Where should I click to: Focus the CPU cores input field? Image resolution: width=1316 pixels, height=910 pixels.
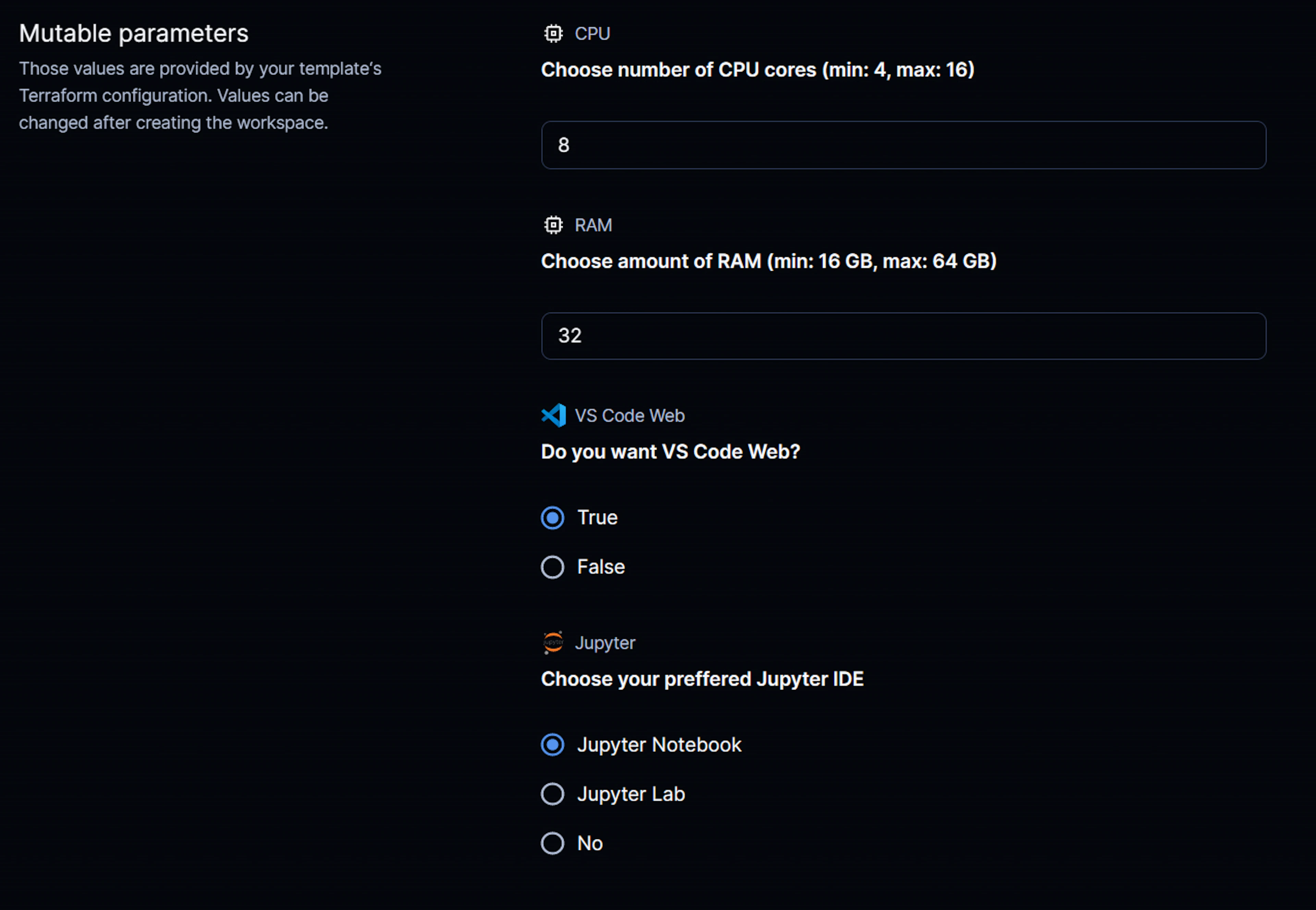tap(903, 145)
